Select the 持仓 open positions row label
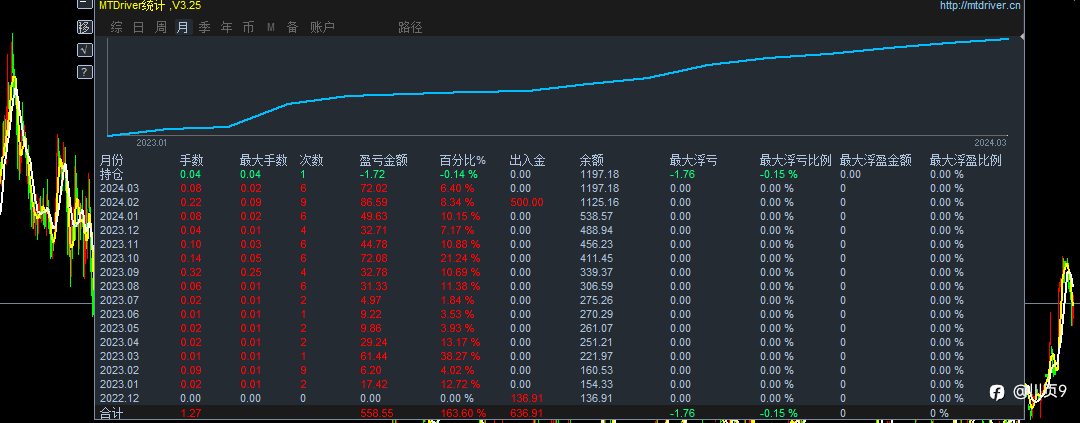 (x=112, y=174)
